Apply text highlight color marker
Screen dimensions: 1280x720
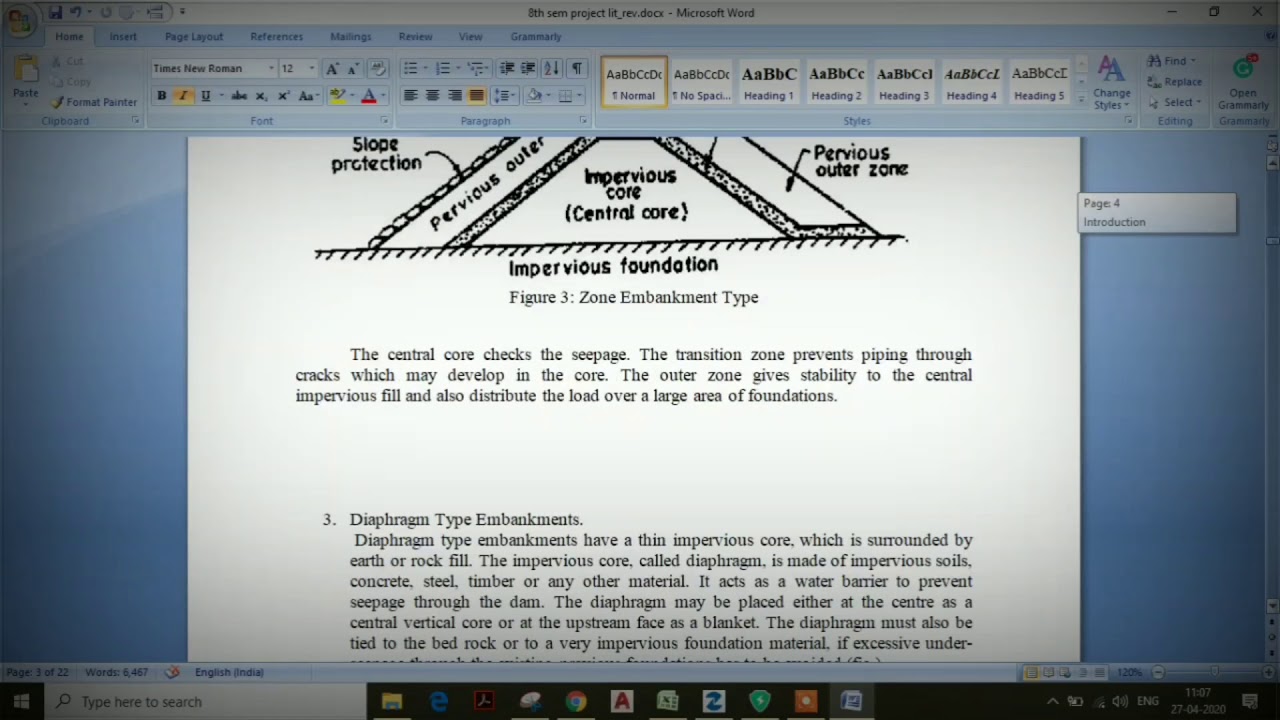(337, 96)
